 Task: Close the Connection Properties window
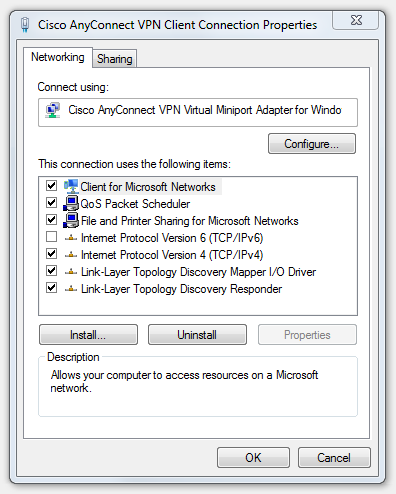point(356,20)
